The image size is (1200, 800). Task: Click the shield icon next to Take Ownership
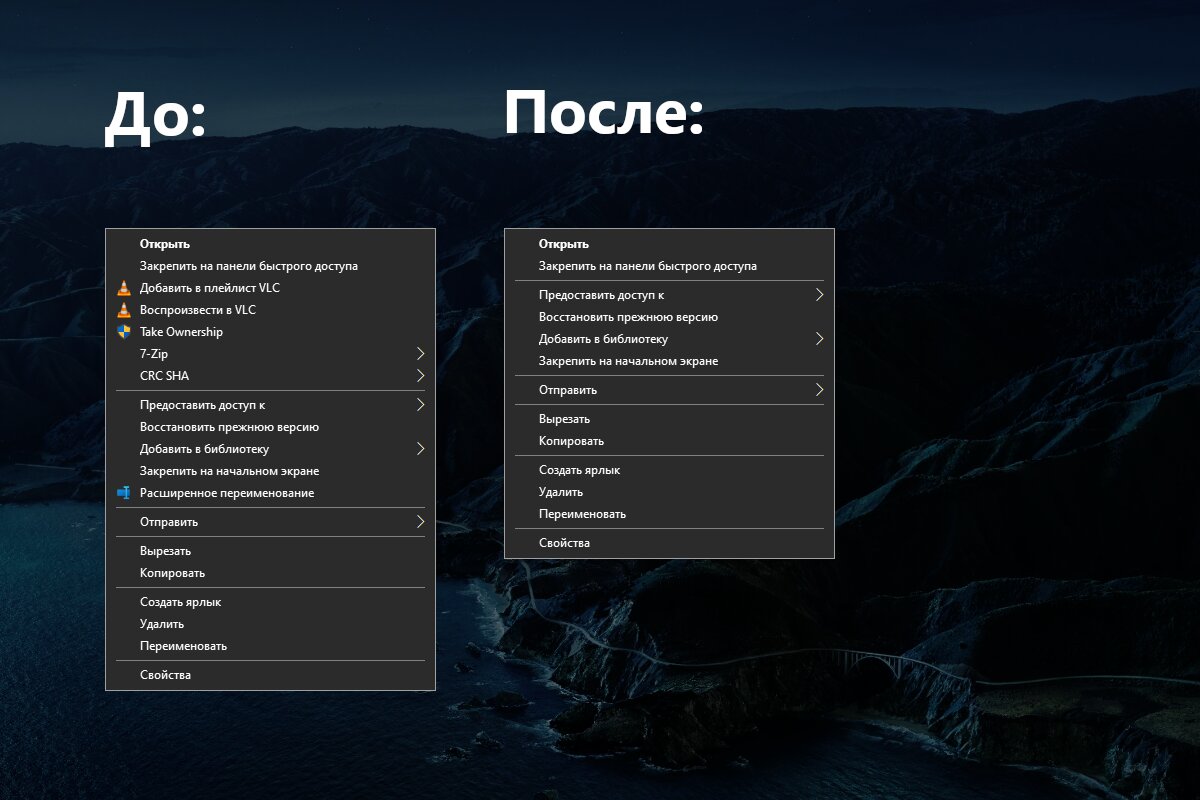click(x=124, y=332)
